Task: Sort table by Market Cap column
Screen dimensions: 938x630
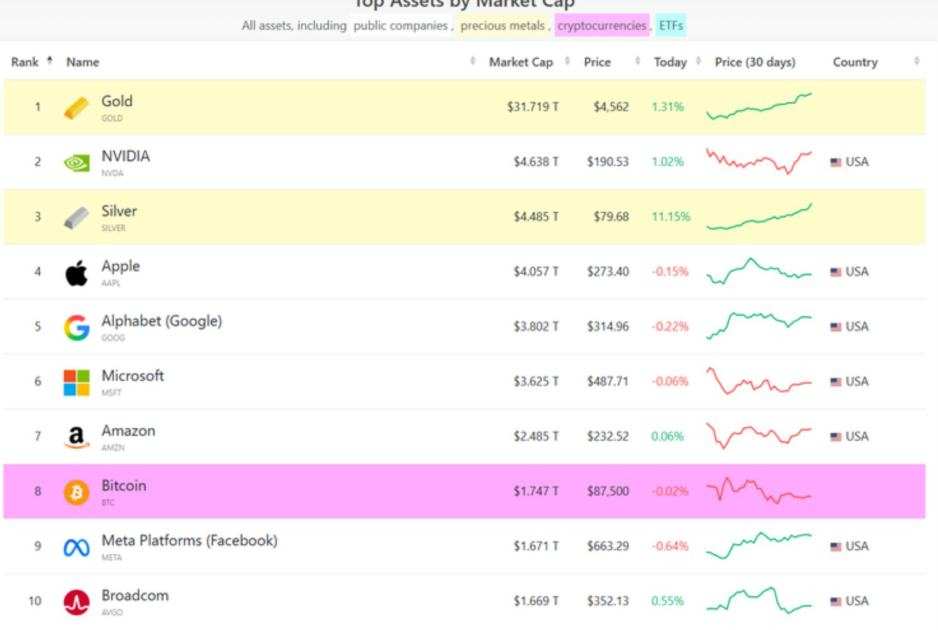Action: coord(521,62)
